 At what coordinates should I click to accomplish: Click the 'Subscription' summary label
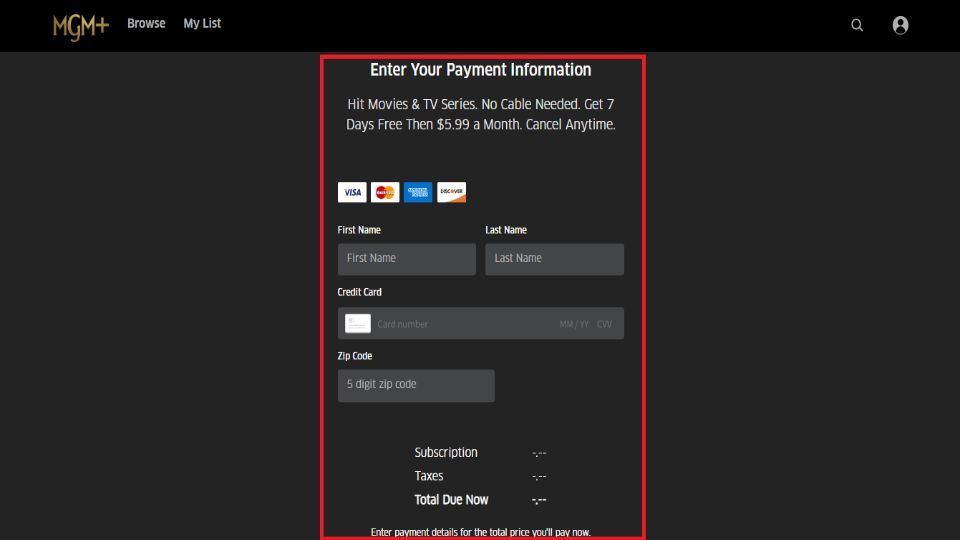(446, 452)
